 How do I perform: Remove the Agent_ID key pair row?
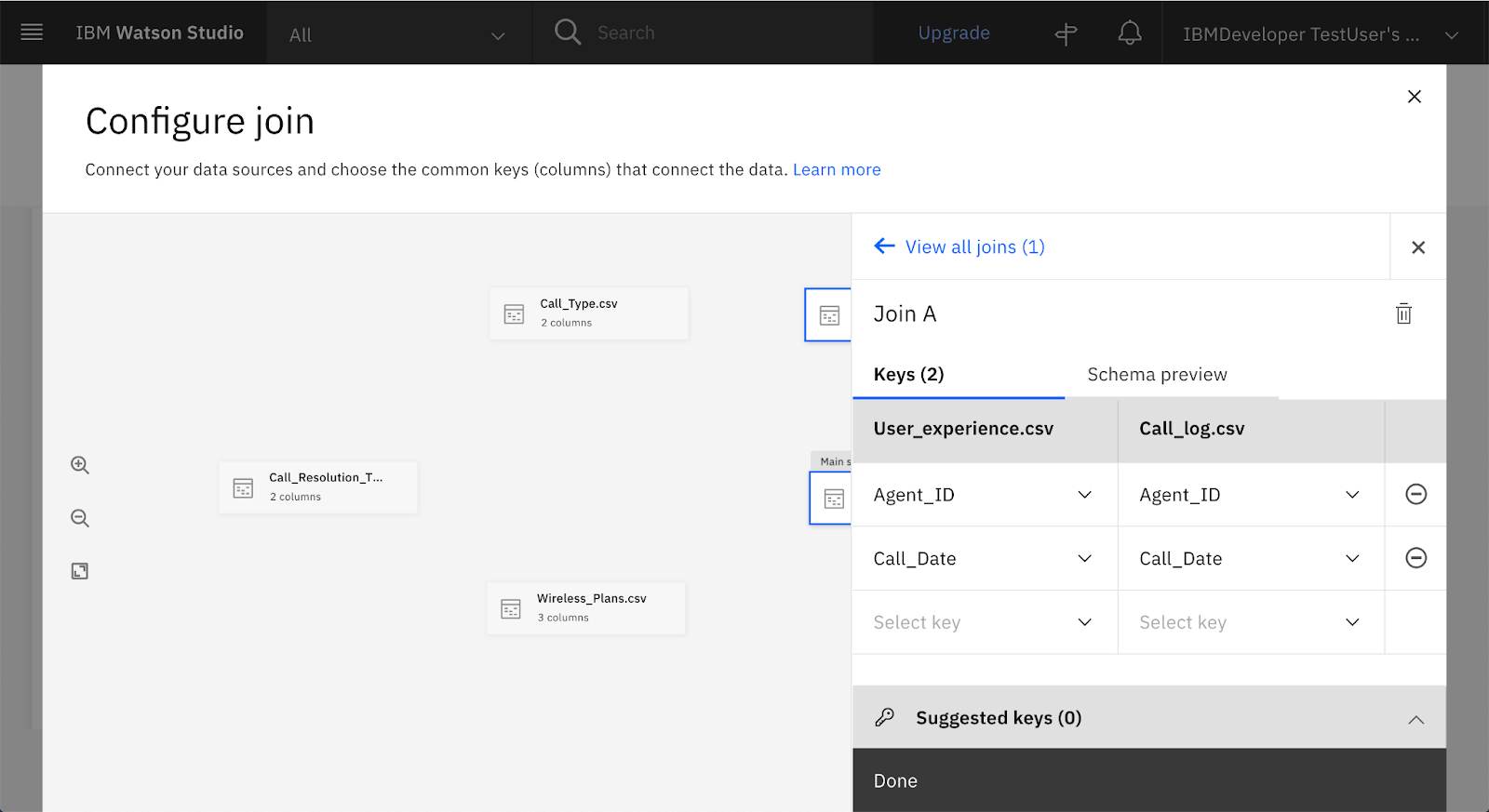click(x=1415, y=495)
